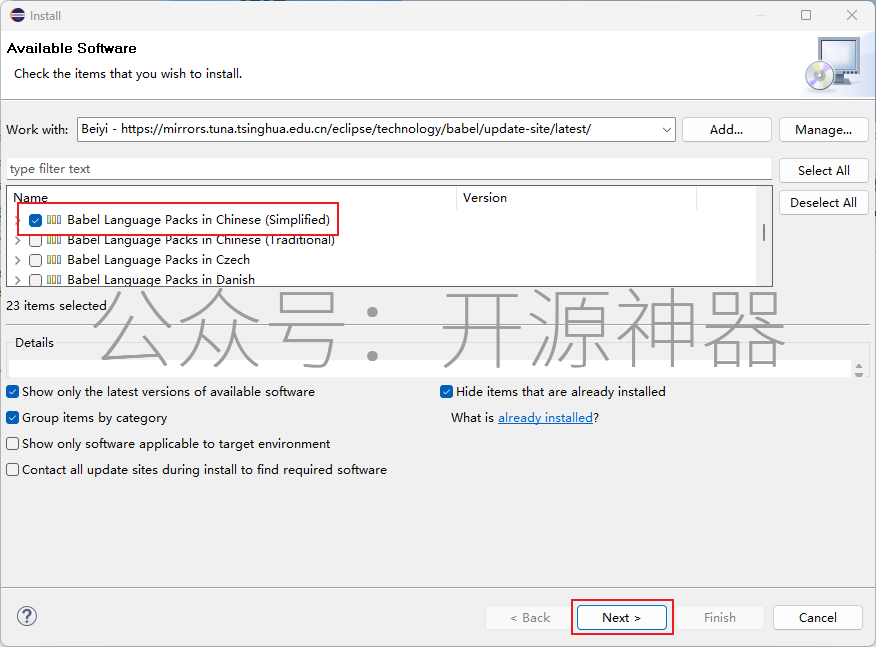The height and width of the screenshot is (647, 876).
Task: Click Select All
Action: (x=823, y=170)
